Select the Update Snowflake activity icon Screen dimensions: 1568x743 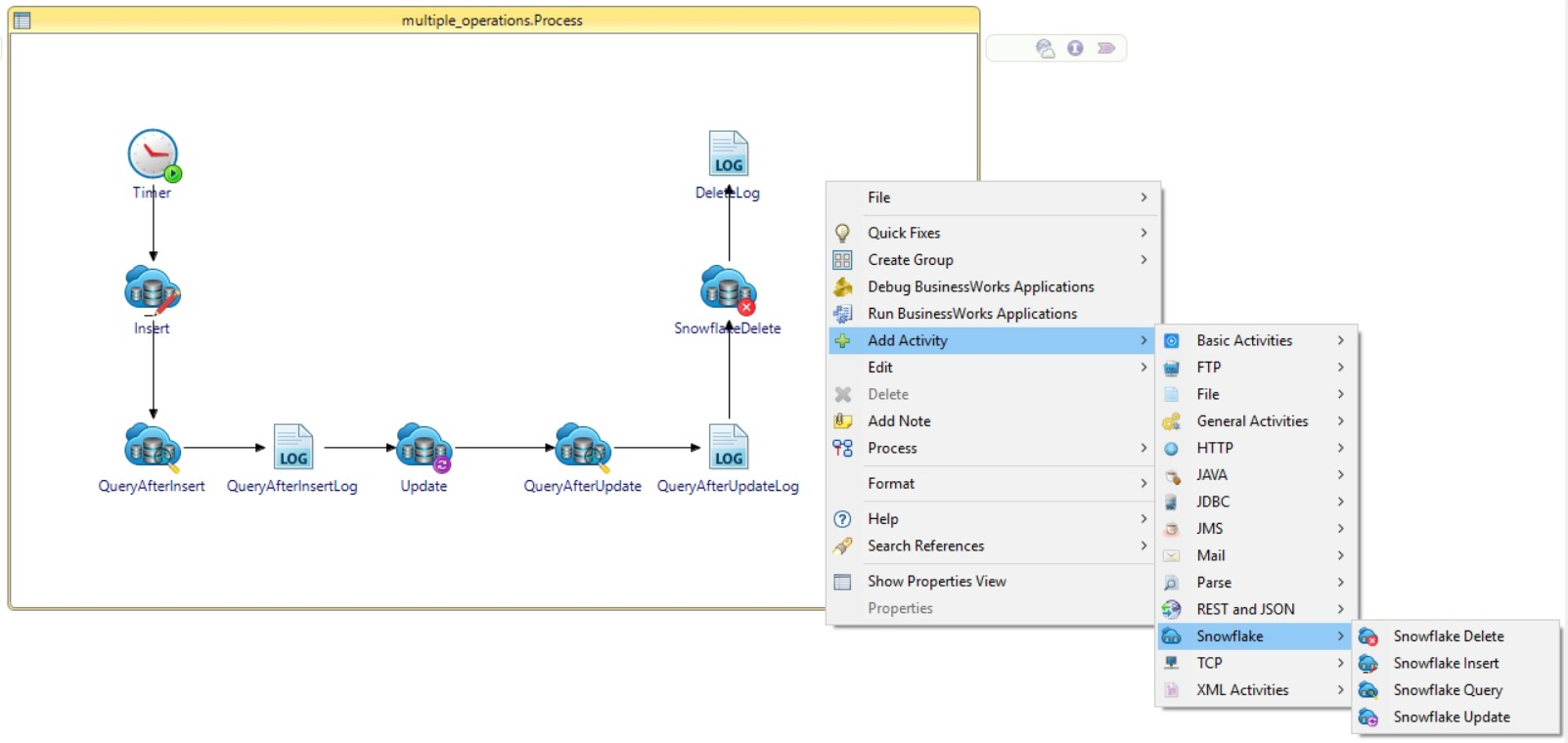tap(424, 448)
